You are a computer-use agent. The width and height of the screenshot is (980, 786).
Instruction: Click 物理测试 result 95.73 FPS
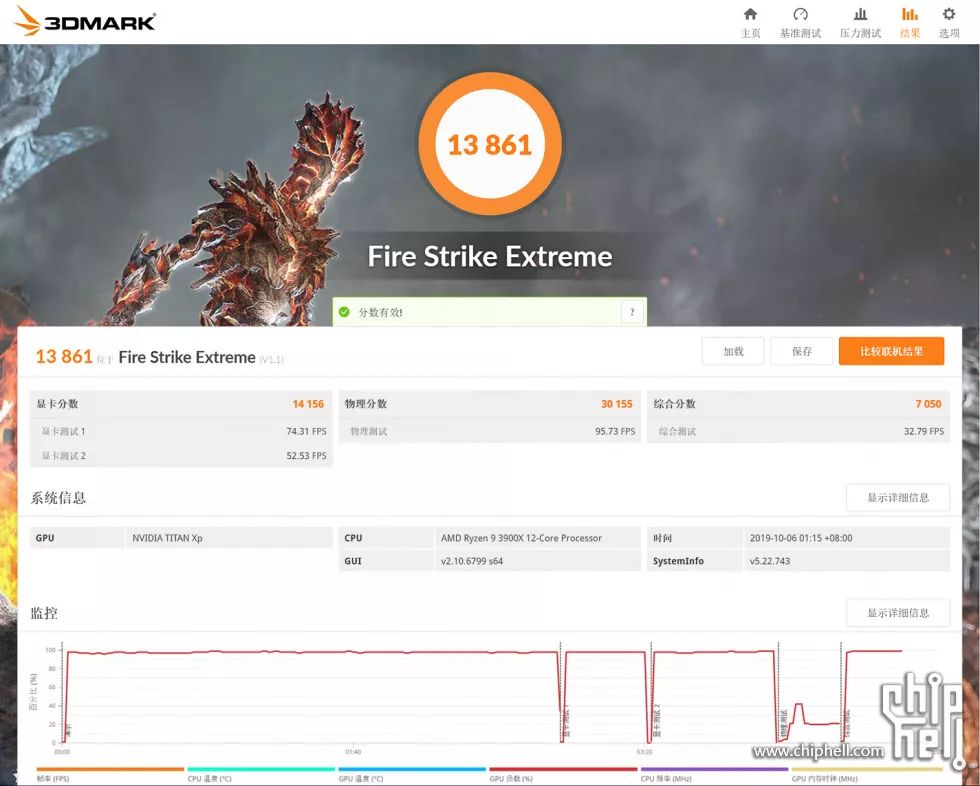pos(615,431)
